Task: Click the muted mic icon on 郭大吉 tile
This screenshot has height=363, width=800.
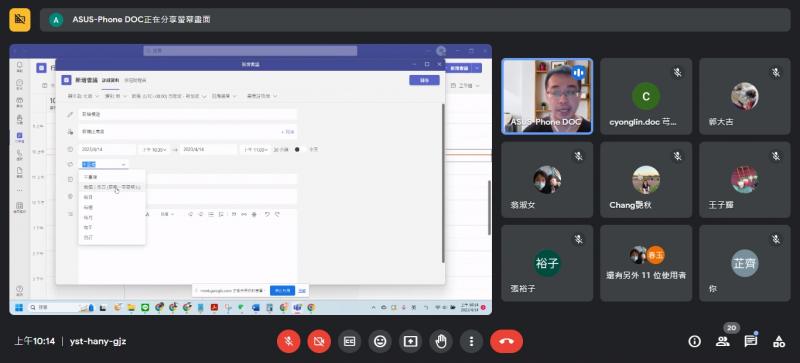Action: pos(776,72)
